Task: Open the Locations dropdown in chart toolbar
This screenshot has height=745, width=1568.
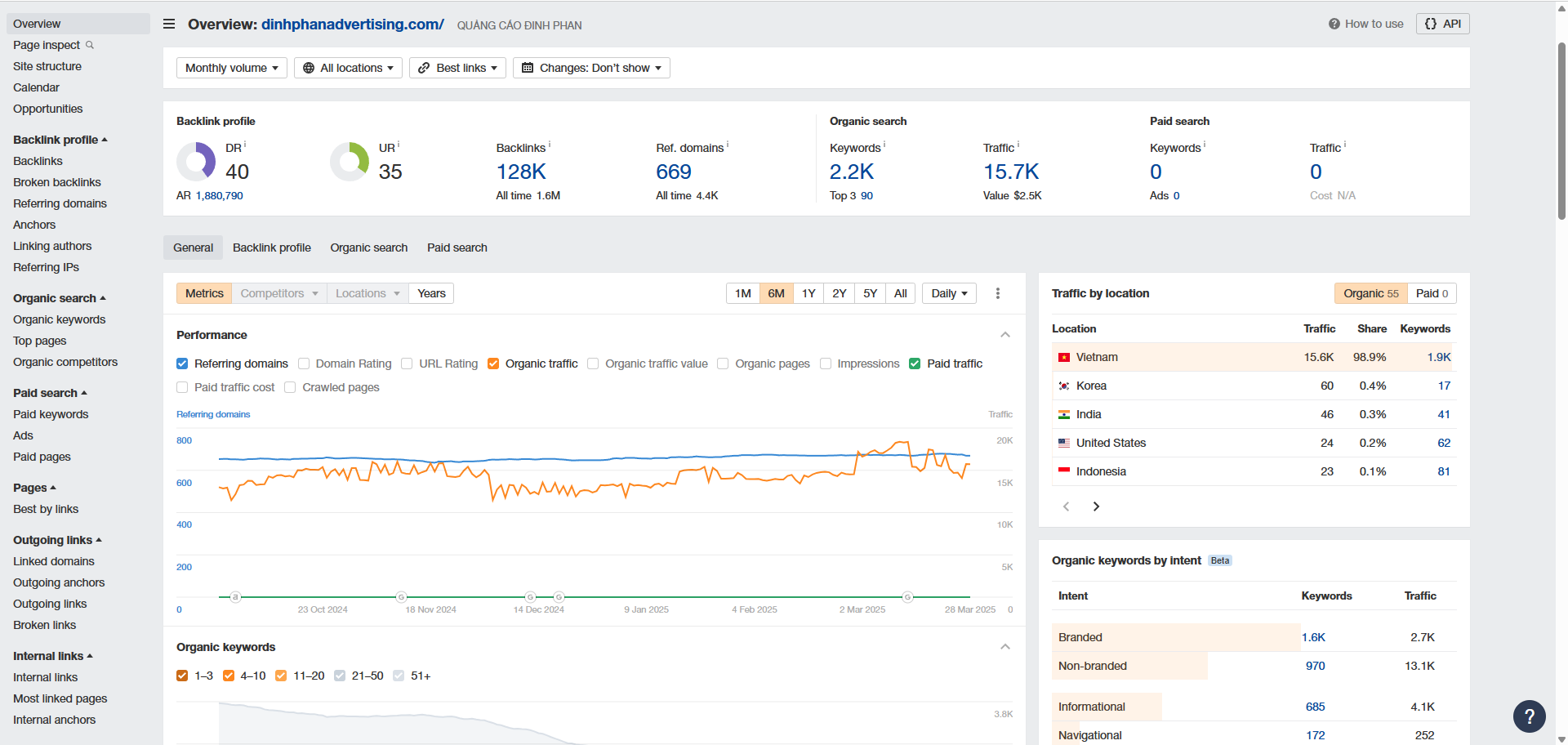Action: click(x=367, y=293)
